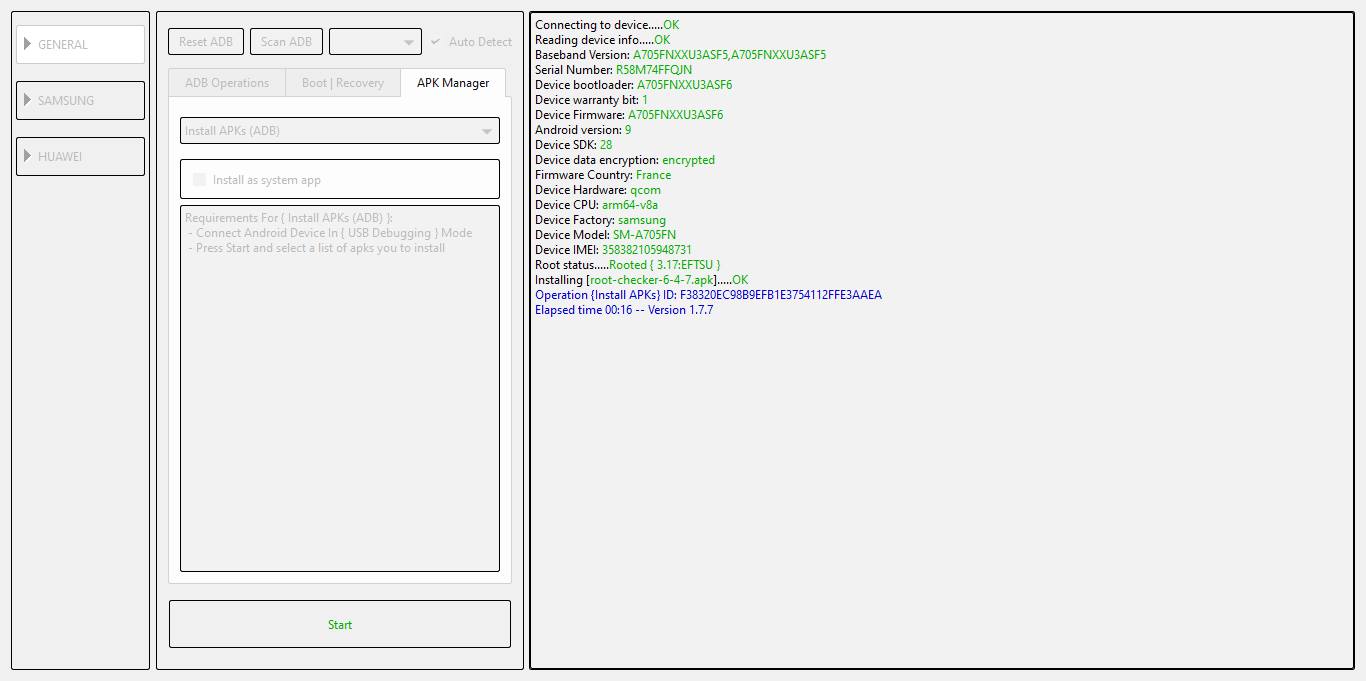The image size is (1366, 681).
Task: Click the Device CPU arm64-v8a line
Action: (596, 205)
